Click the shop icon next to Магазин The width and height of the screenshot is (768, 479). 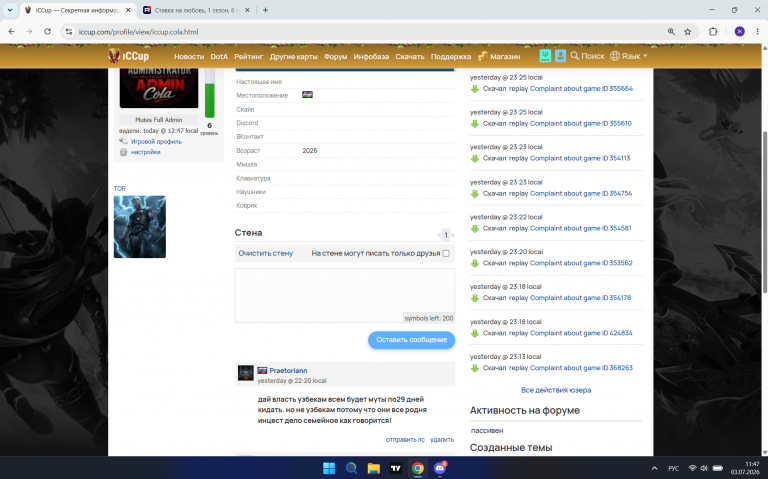tap(482, 56)
